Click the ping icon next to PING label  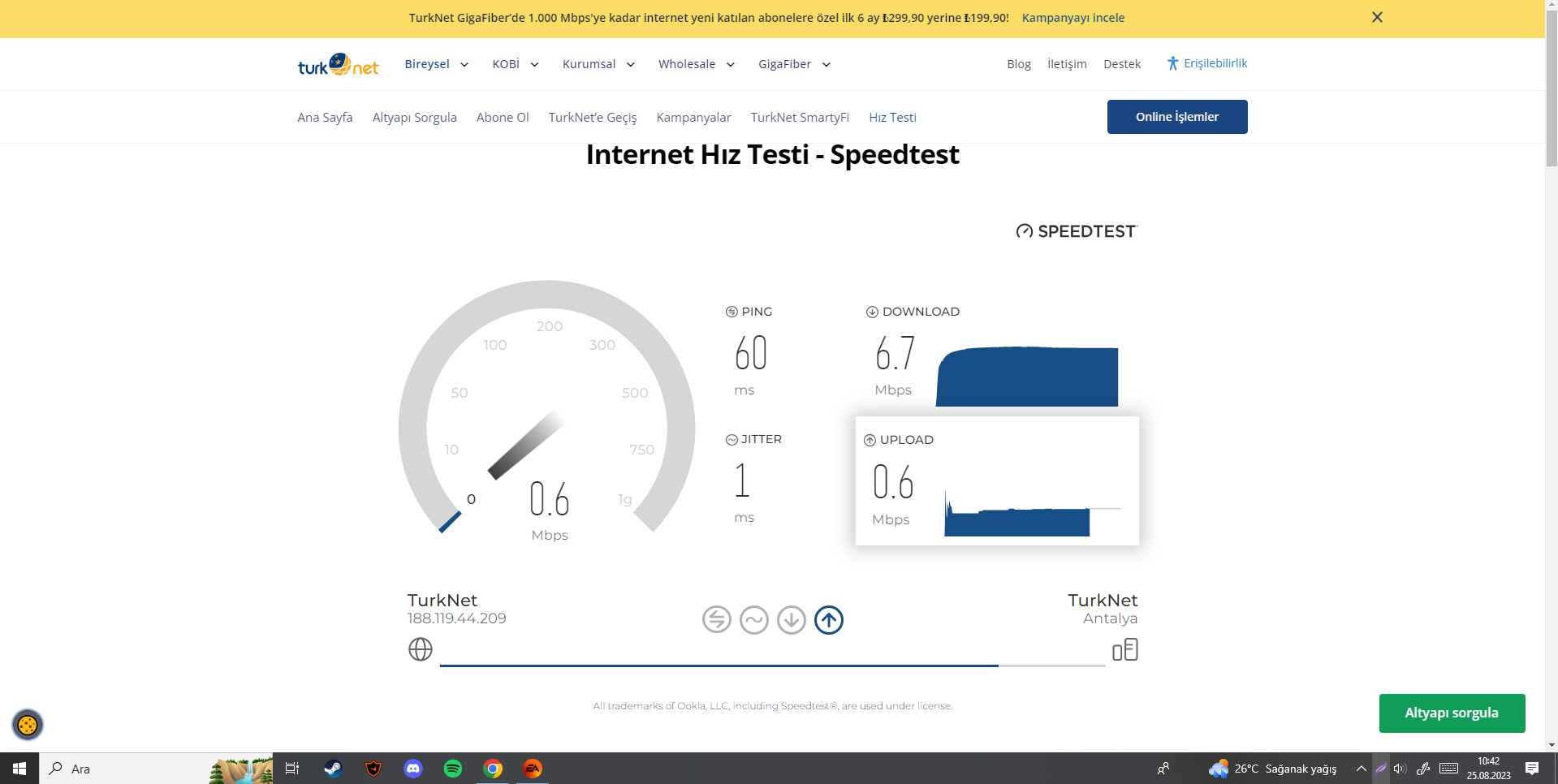tap(732, 312)
